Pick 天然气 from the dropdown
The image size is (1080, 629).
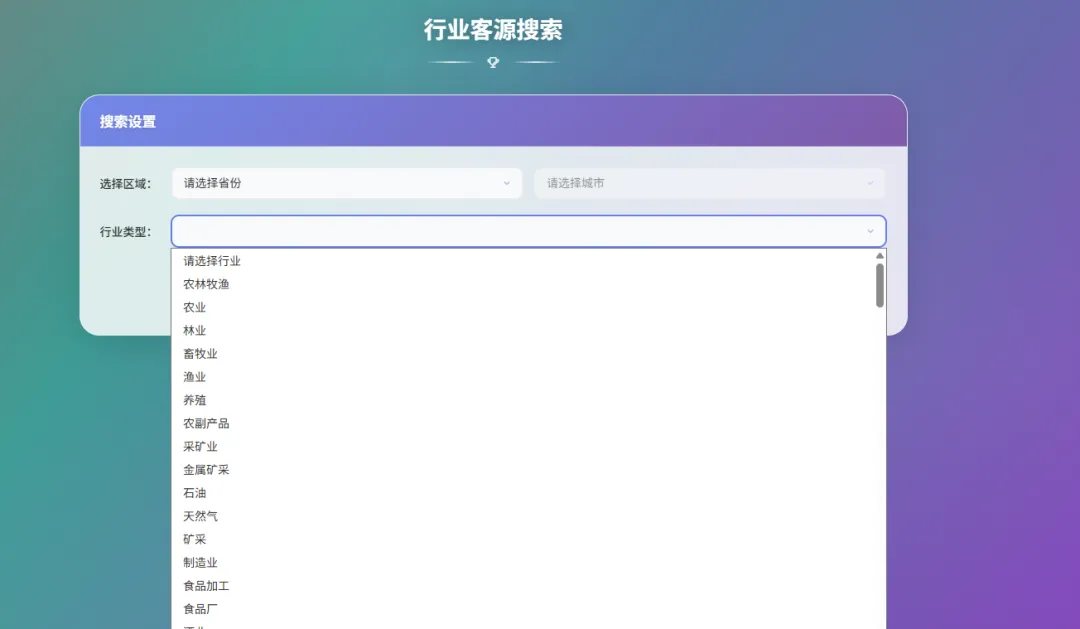(x=199, y=515)
